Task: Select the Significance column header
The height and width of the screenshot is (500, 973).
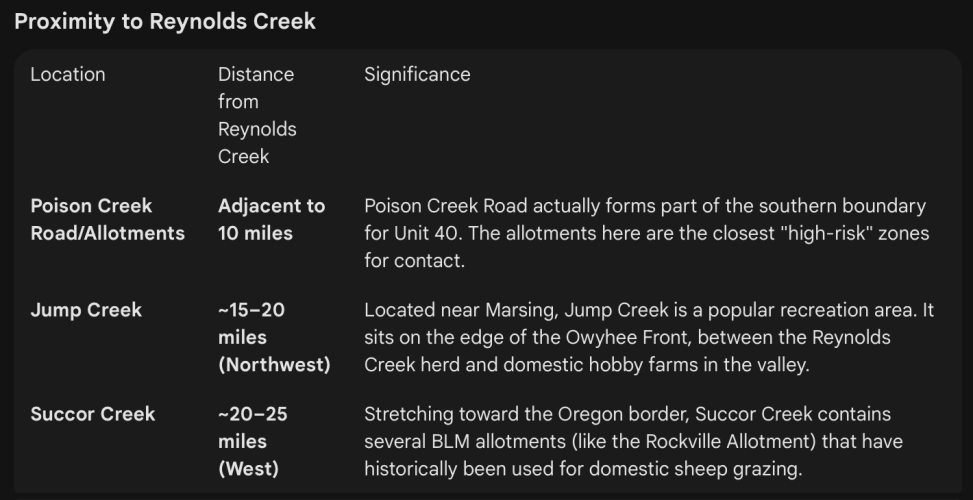Action: click(417, 74)
